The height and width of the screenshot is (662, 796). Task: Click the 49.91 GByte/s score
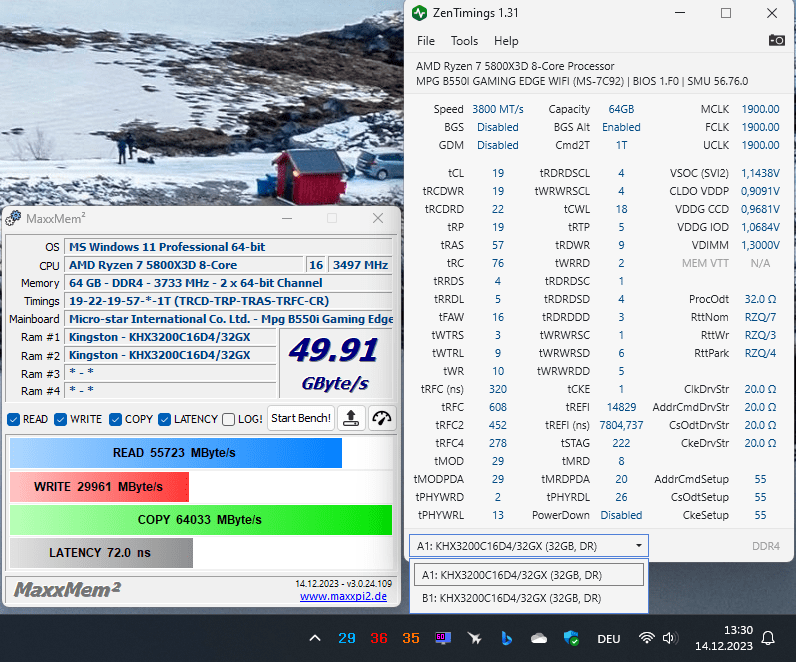click(x=335, y=364)
